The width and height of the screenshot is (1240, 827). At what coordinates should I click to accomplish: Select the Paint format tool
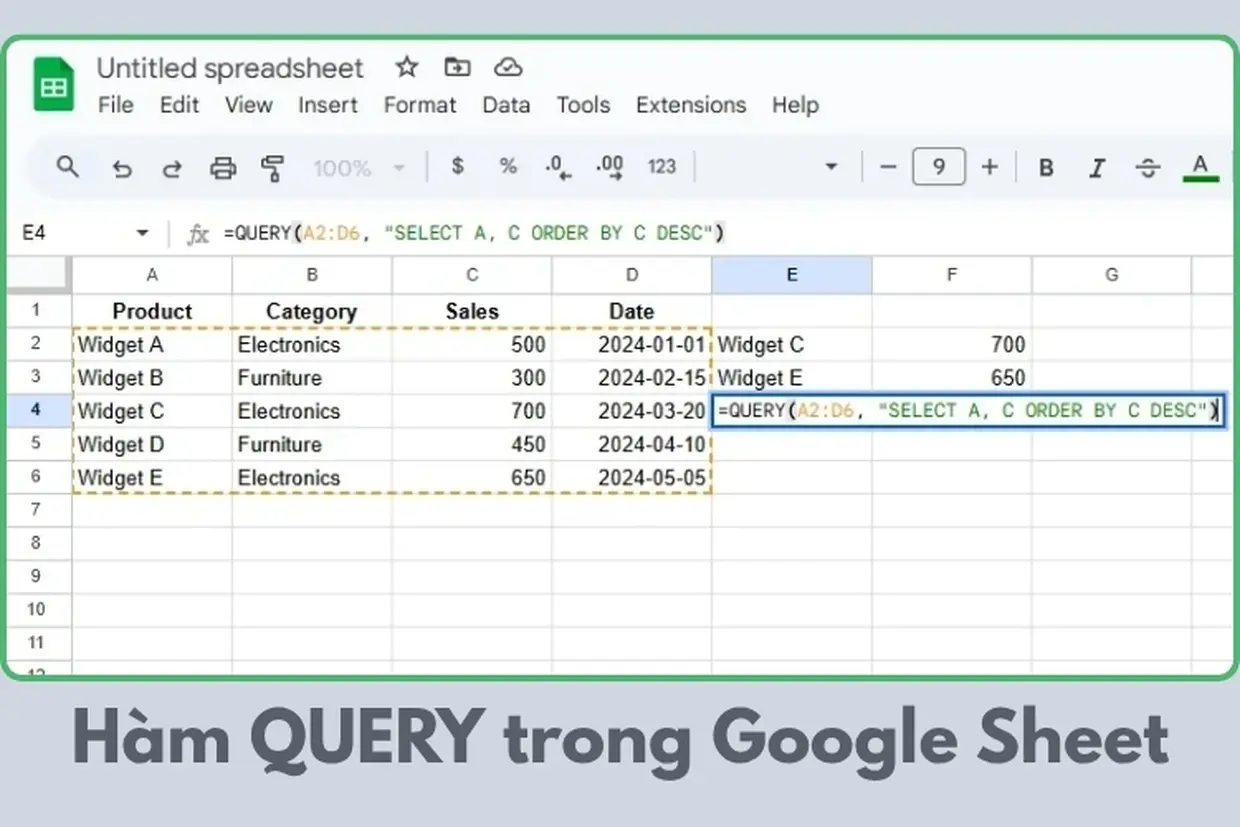pyautogui.click(x=272, y=168)
